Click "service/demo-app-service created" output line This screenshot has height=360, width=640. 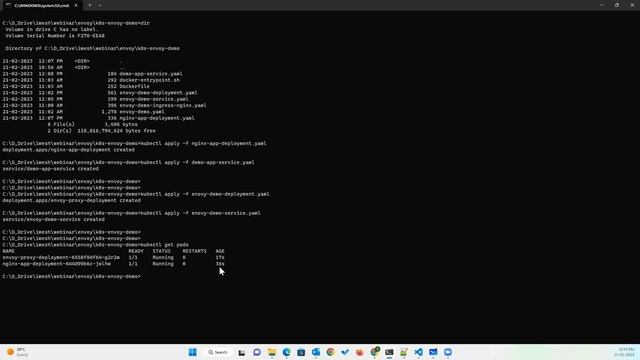point(51,169)
